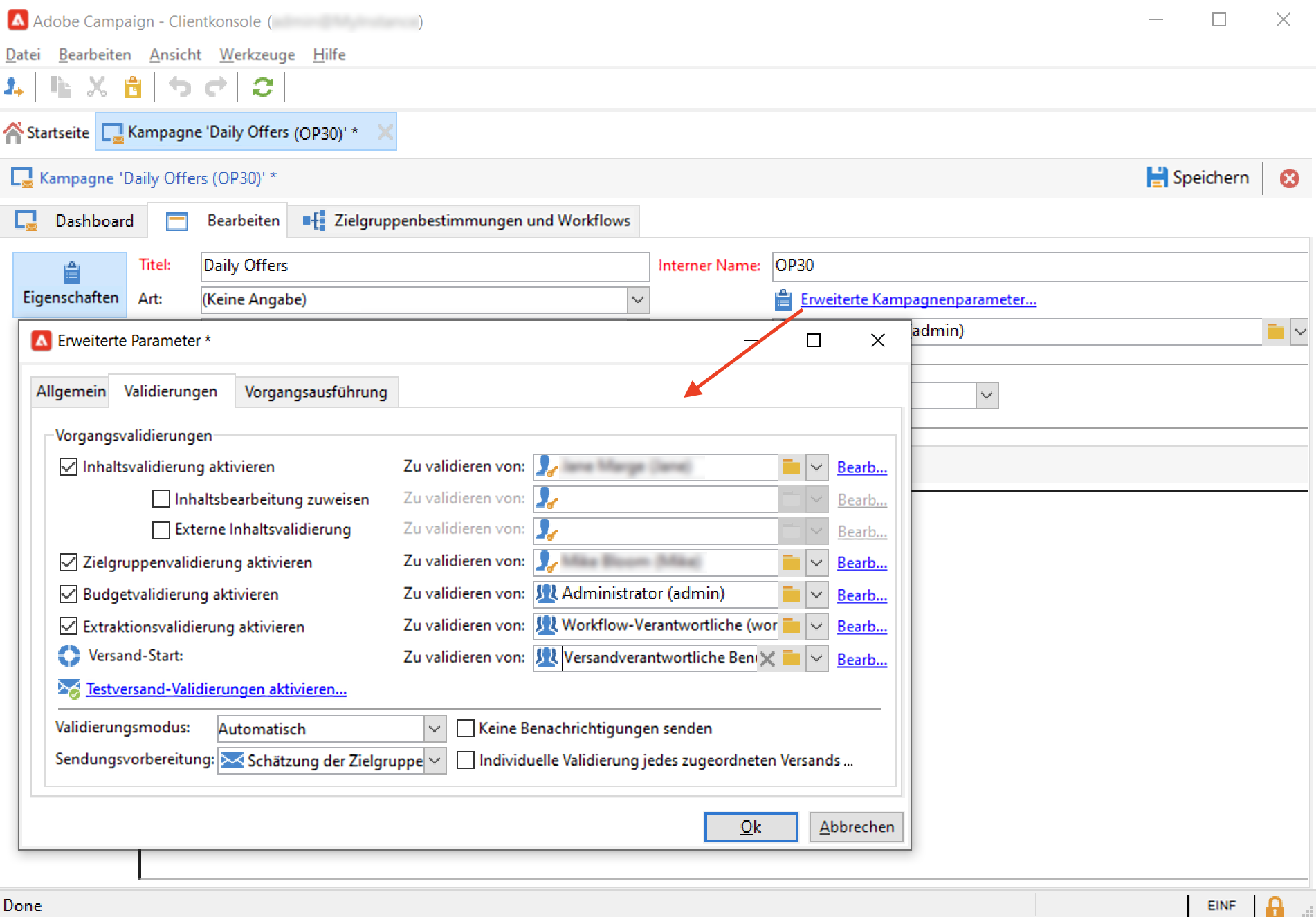This screenshot has height=917, width=1316.
Task: Click Bearb... link for Zielgruppenvalidierung
Action: (x=862, y=563)
